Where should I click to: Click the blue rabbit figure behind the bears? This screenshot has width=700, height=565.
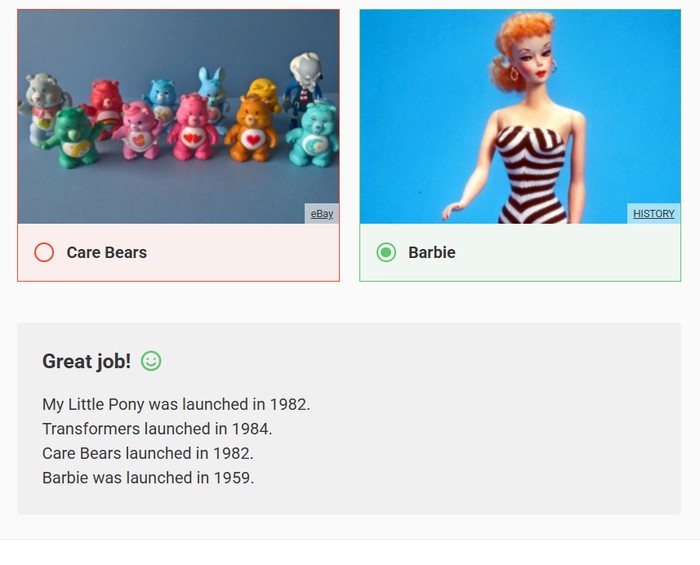[x=211, y=88]
